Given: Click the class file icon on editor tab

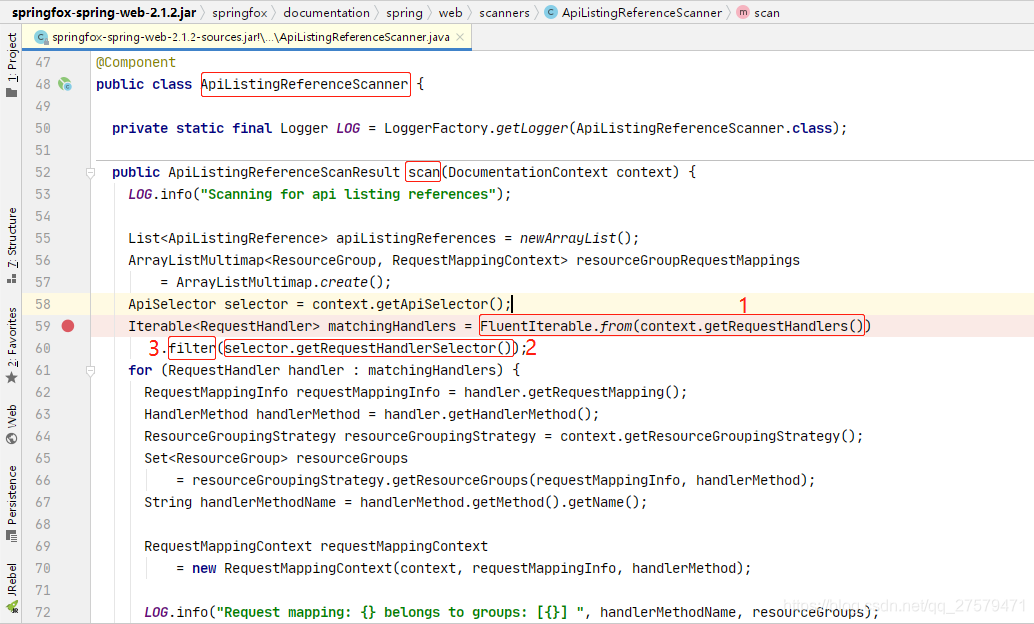Looking at the screenshot, I should point(41,37).
